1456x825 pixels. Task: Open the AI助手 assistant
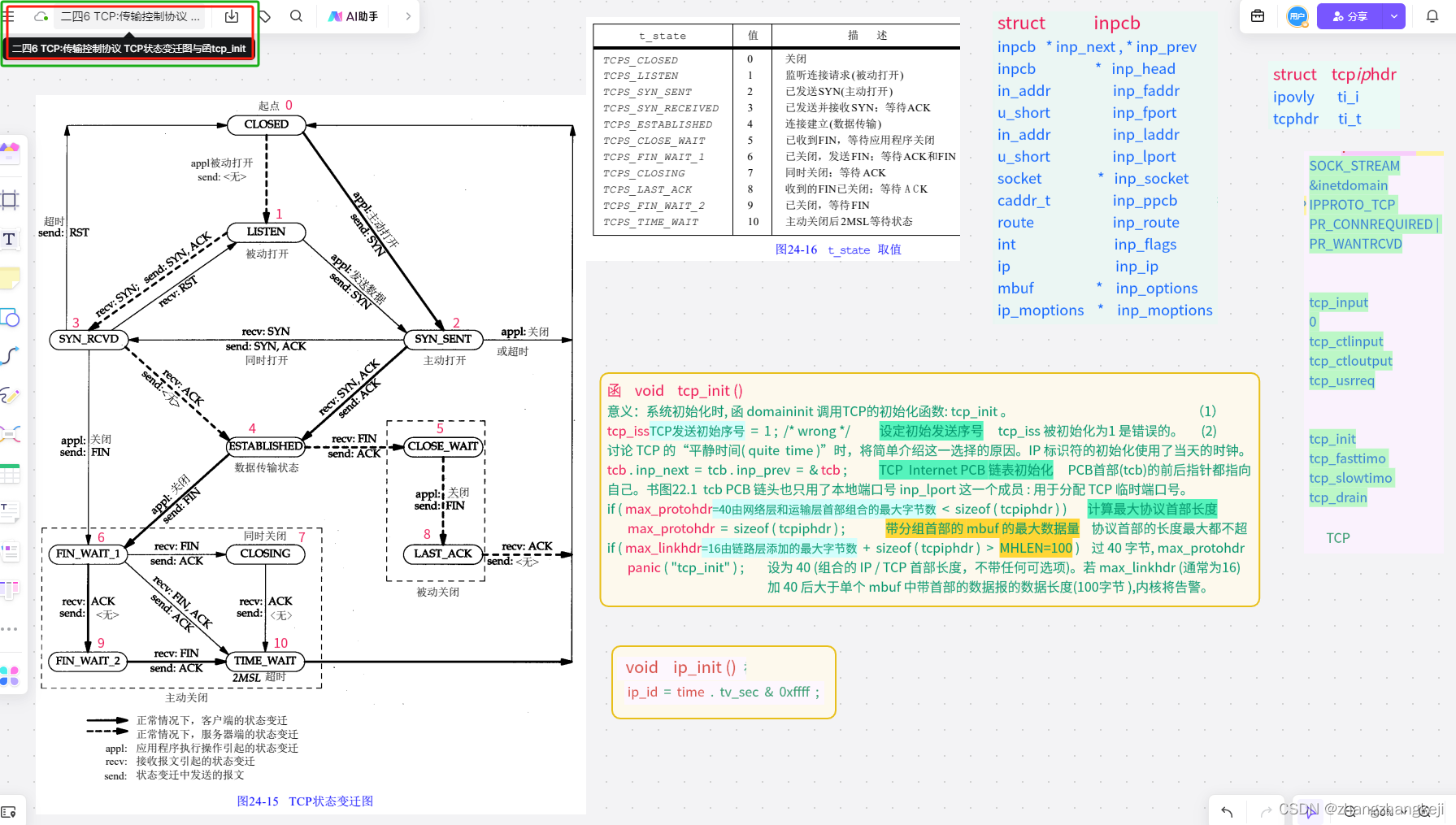354,16
